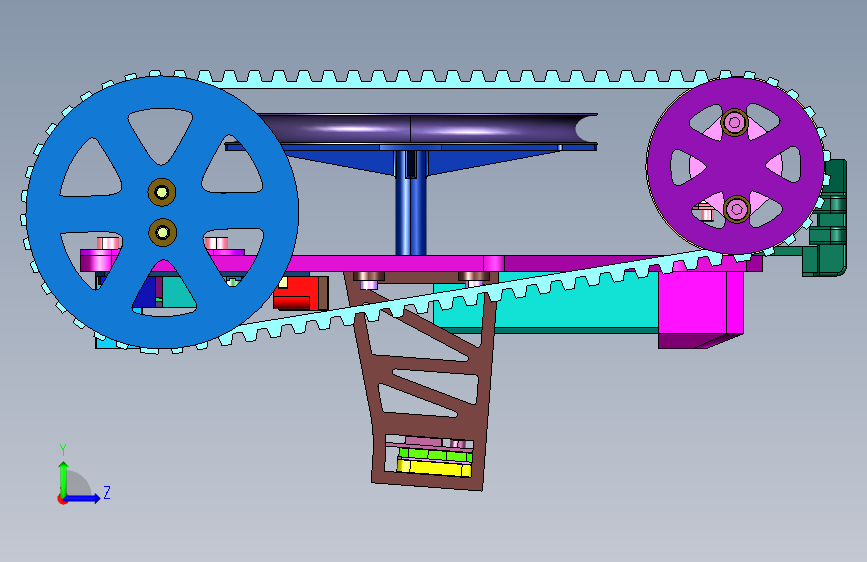The image size is (867, 562).
Task: Select the purple small pulley wheel
Action: (x=735, y=166)
